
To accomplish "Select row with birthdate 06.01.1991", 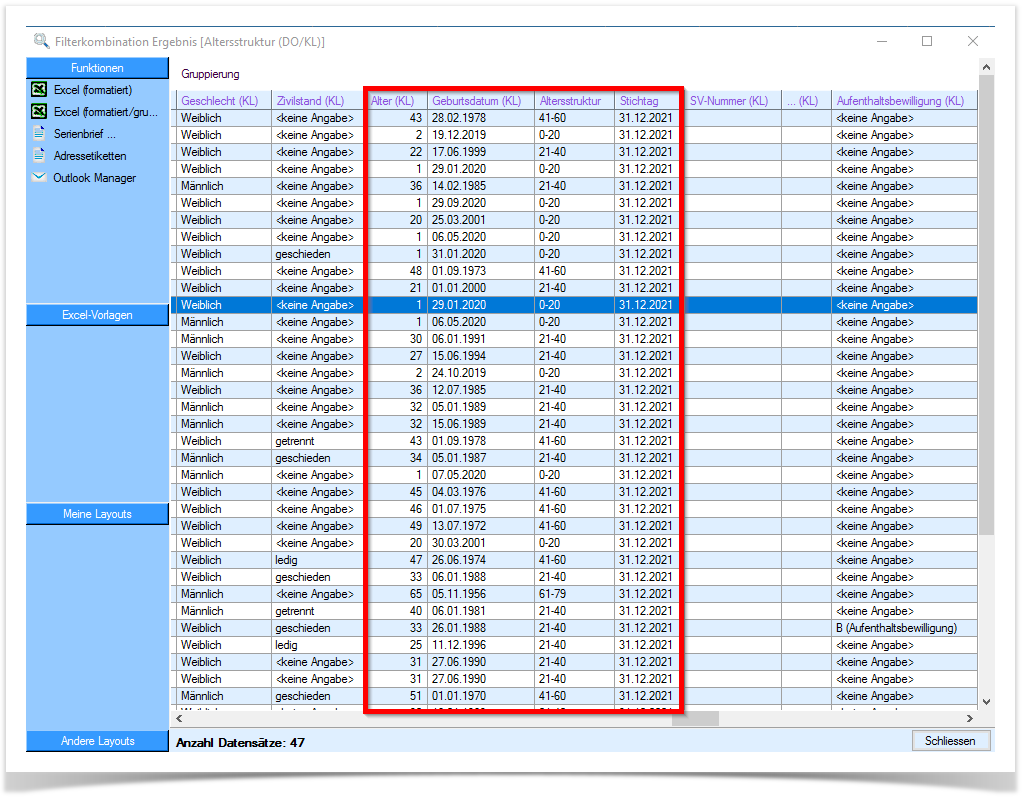I will (574, 339).
